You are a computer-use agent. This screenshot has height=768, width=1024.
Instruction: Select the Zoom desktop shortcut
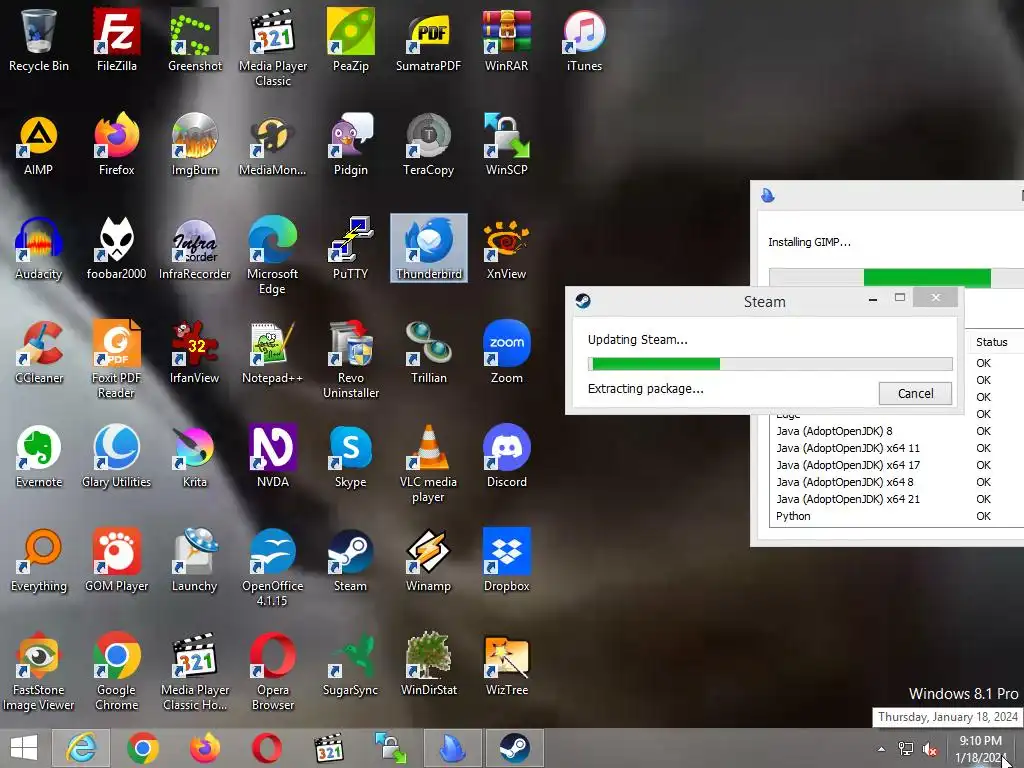pyautogui.click(x=506, y=353)
